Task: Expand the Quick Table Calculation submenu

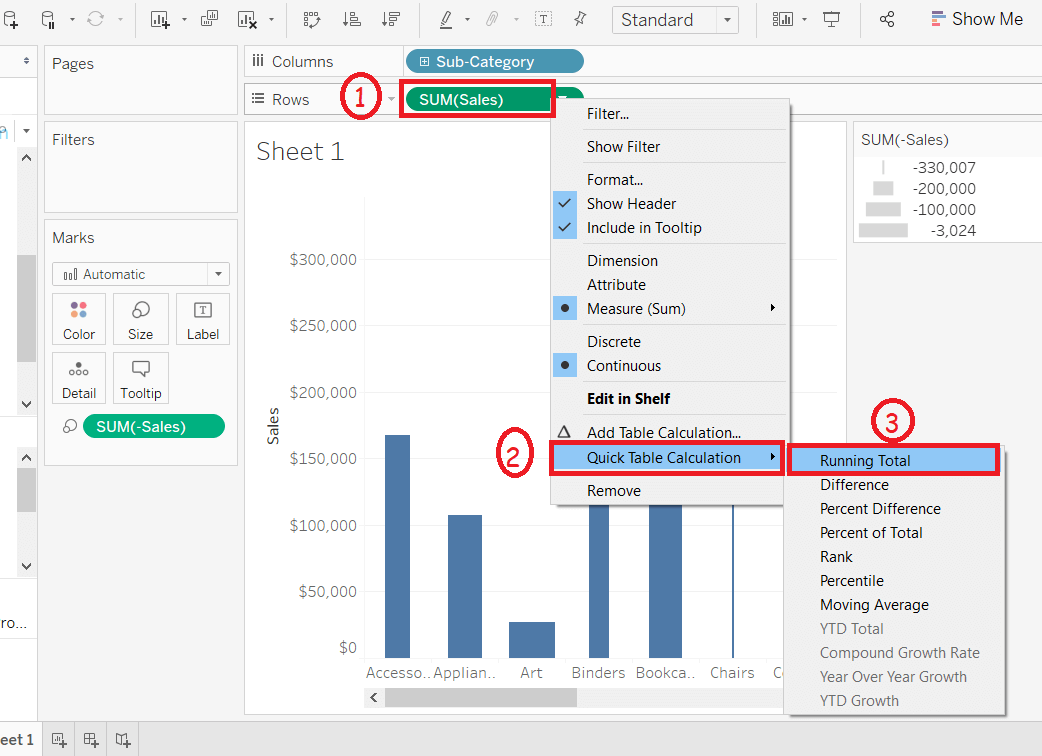Action: (x=667, y=458)
